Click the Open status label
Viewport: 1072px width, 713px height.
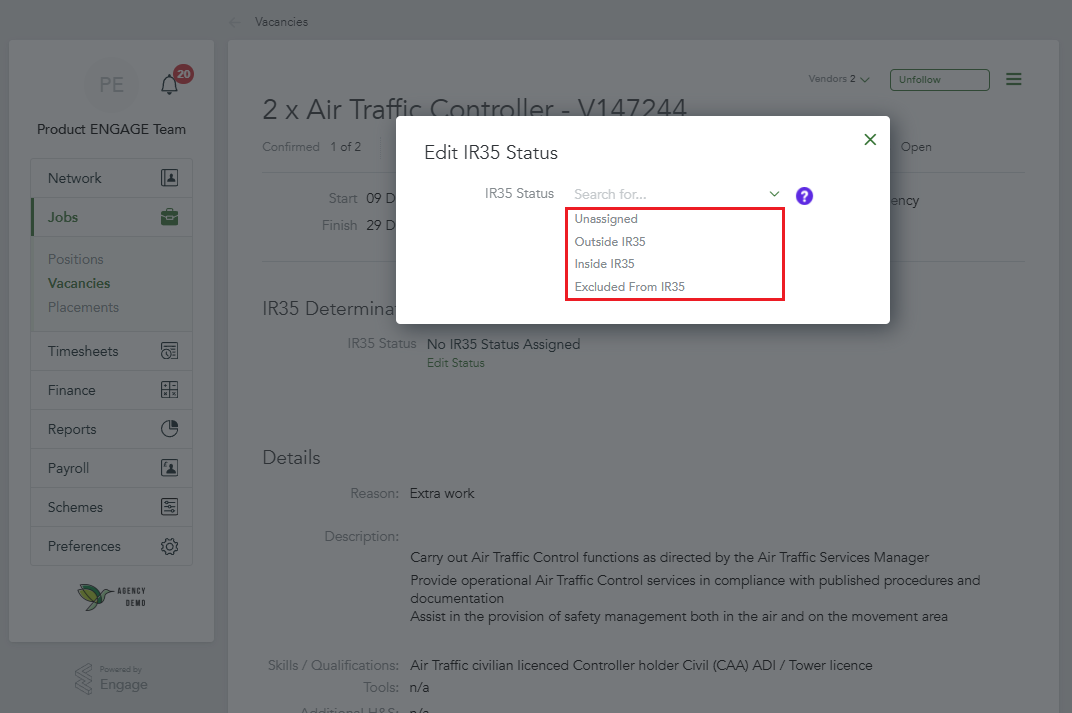coord(916,147)
